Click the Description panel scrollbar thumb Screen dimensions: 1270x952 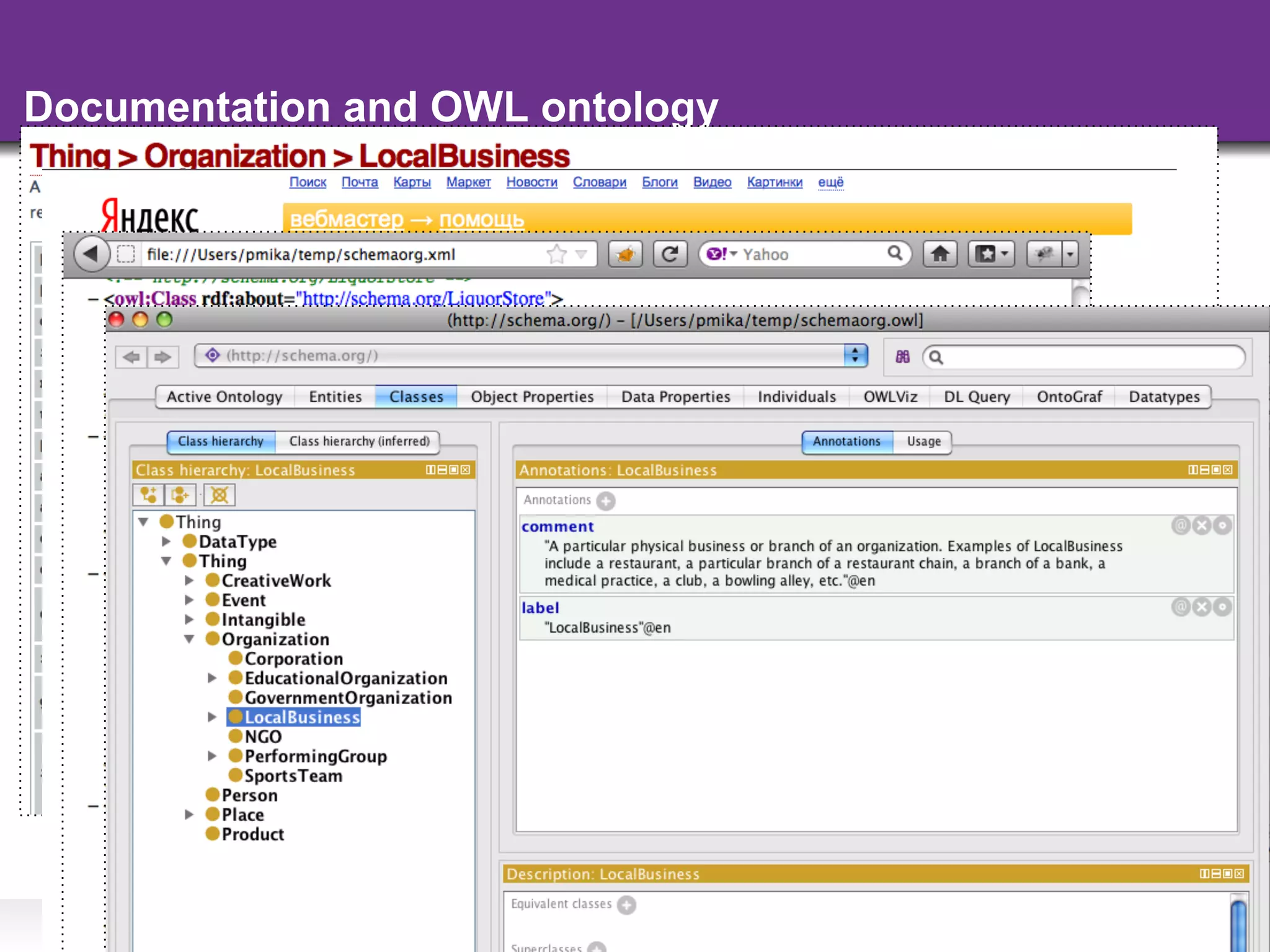click(1238, 926)
